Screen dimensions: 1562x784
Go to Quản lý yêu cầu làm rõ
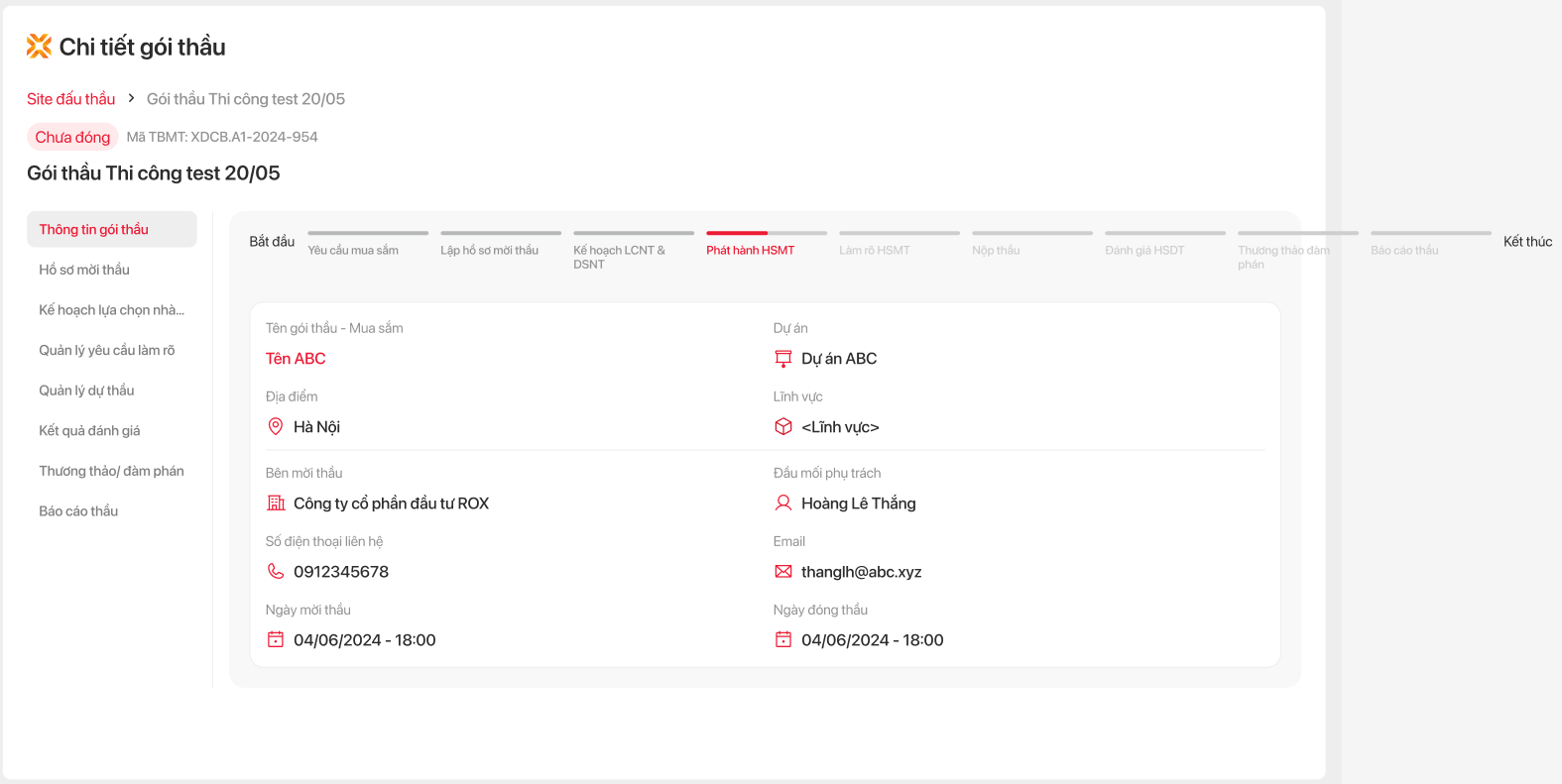tap(107, 350)
